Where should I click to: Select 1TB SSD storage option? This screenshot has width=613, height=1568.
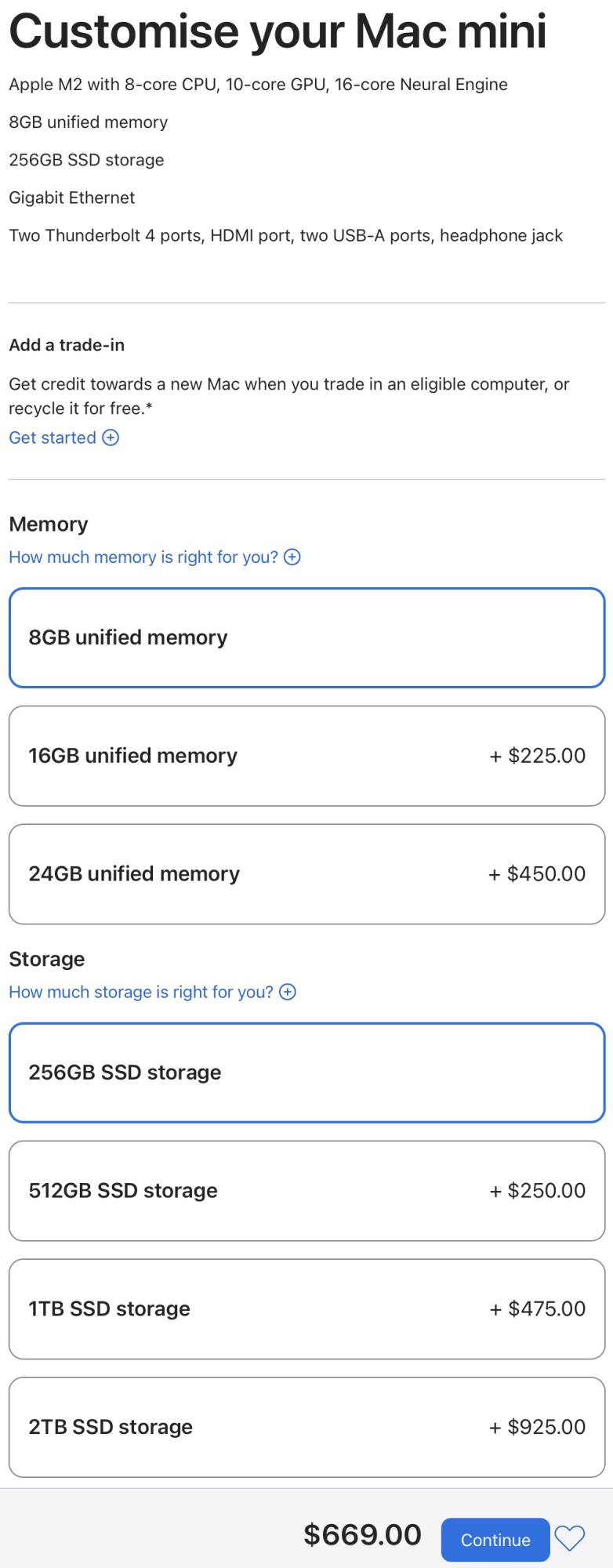306,1308
